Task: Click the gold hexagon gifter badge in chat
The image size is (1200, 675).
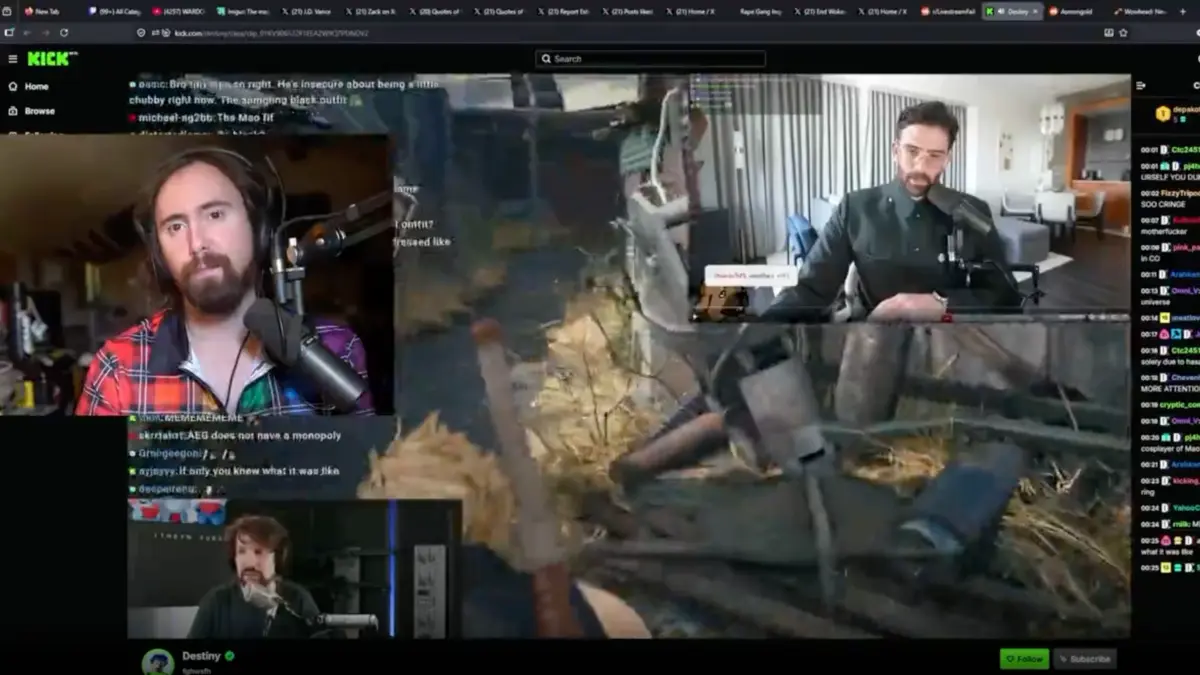Action: 1163,114
